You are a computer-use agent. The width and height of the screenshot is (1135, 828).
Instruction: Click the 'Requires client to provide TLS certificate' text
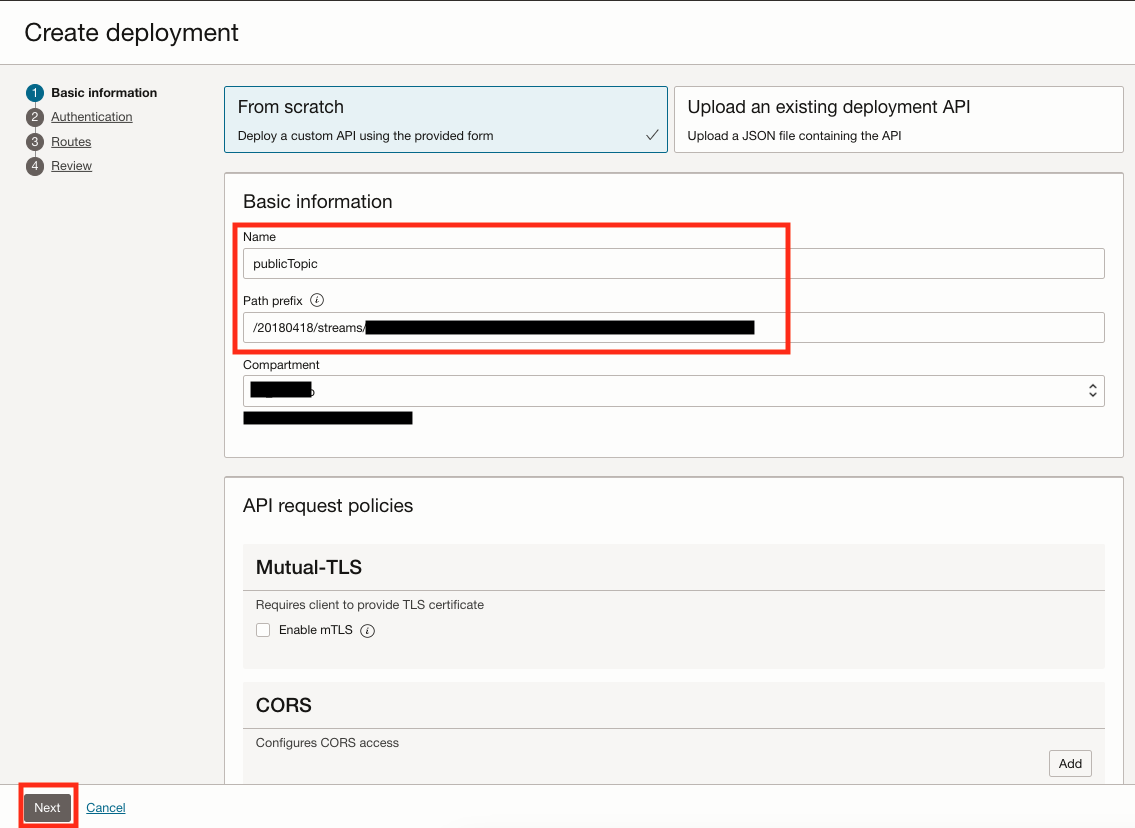coord(370,604)
